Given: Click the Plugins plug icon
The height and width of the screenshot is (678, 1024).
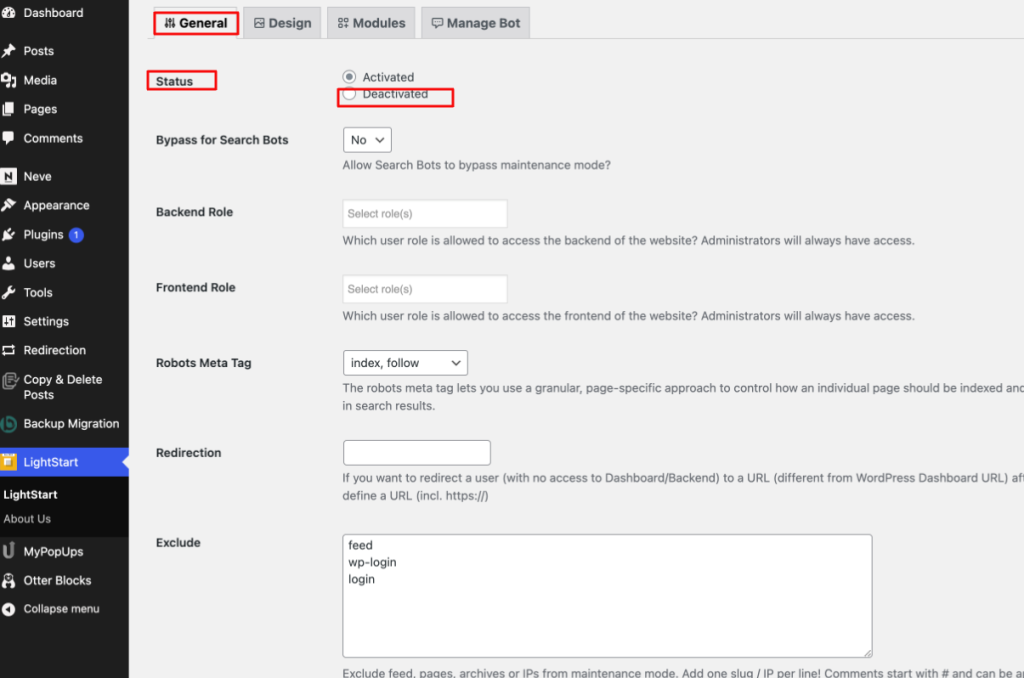Looking at the screenshot, I should tap(8, 234).
